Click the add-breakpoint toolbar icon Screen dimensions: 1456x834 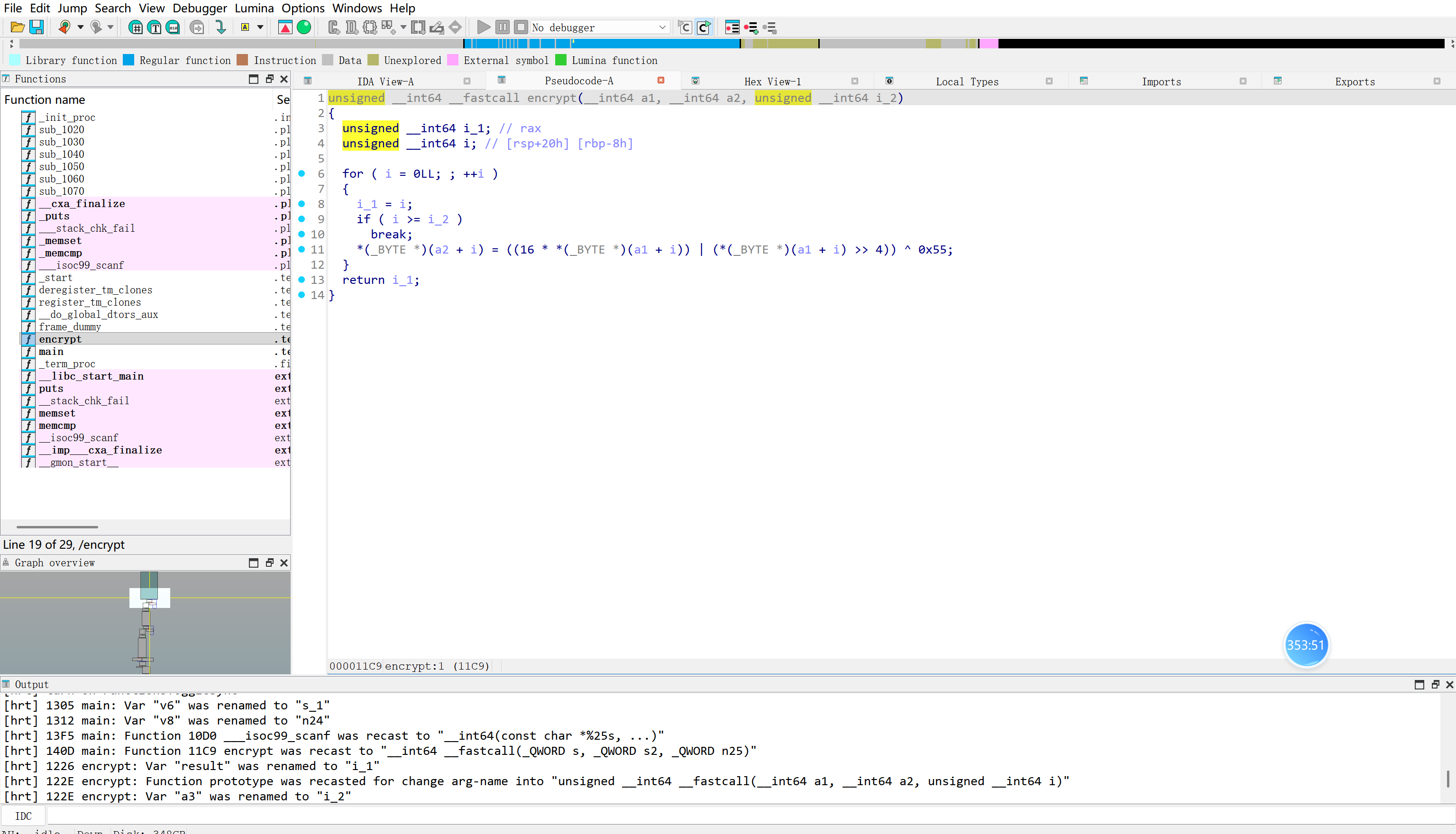[x=751, y=27]
